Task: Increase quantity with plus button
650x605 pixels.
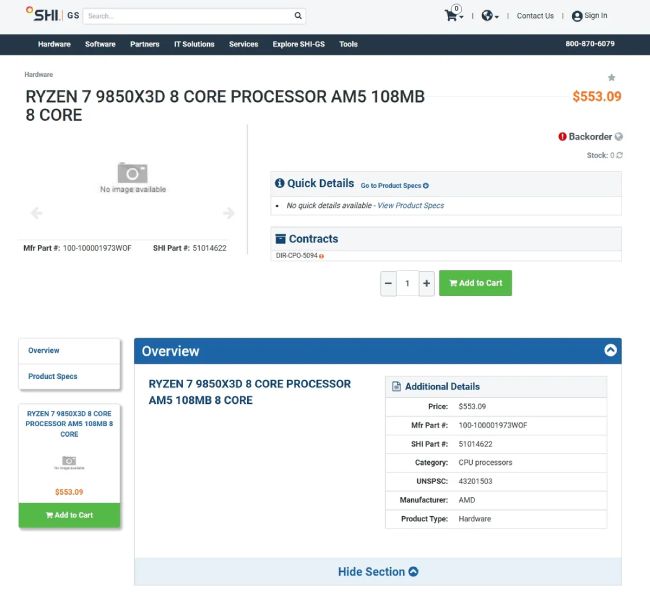Action: 427,283
